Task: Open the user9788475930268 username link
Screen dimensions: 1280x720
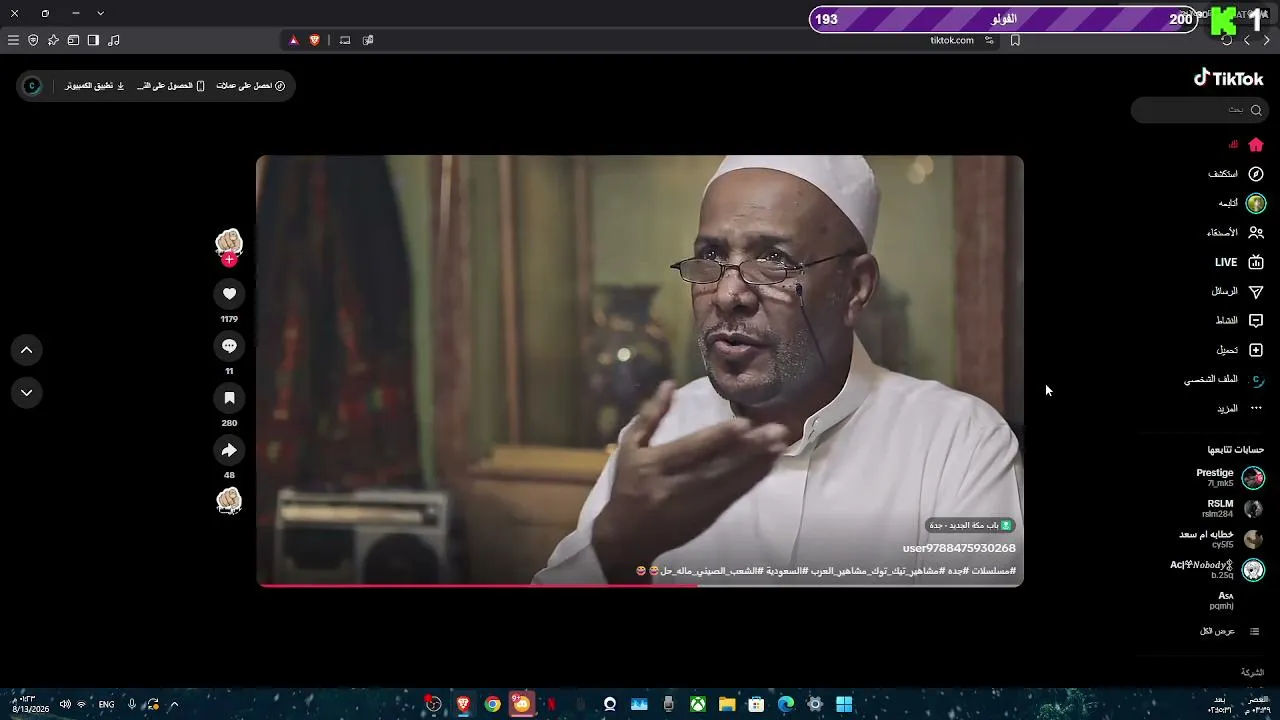Action: tap(959, 548)
